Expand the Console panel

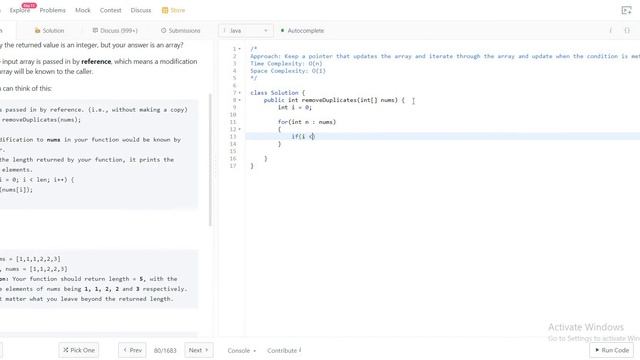(242, 351)
